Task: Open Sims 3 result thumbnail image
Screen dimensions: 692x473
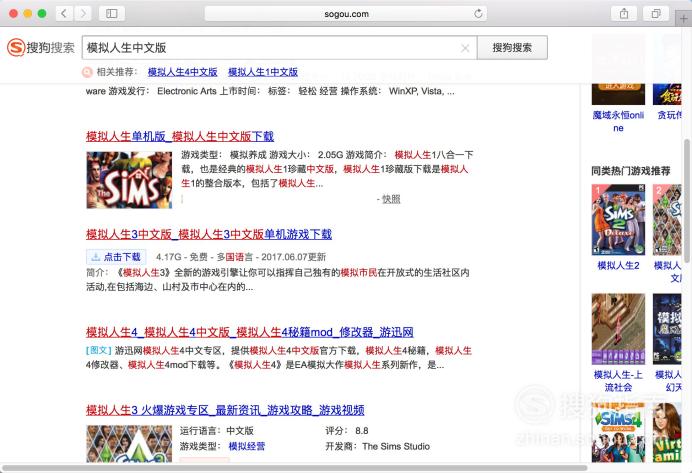Action: pos(129,444)
